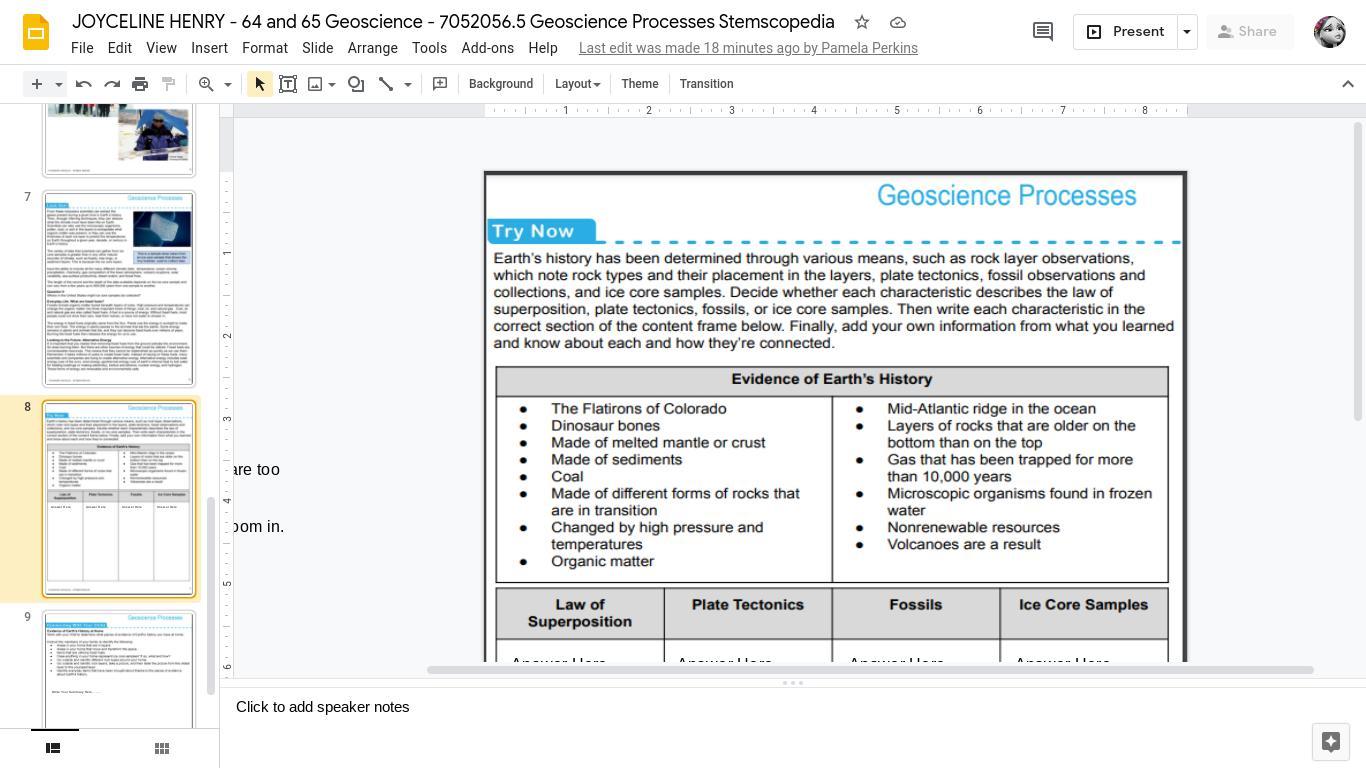Print the presentation

click(140, 84)
